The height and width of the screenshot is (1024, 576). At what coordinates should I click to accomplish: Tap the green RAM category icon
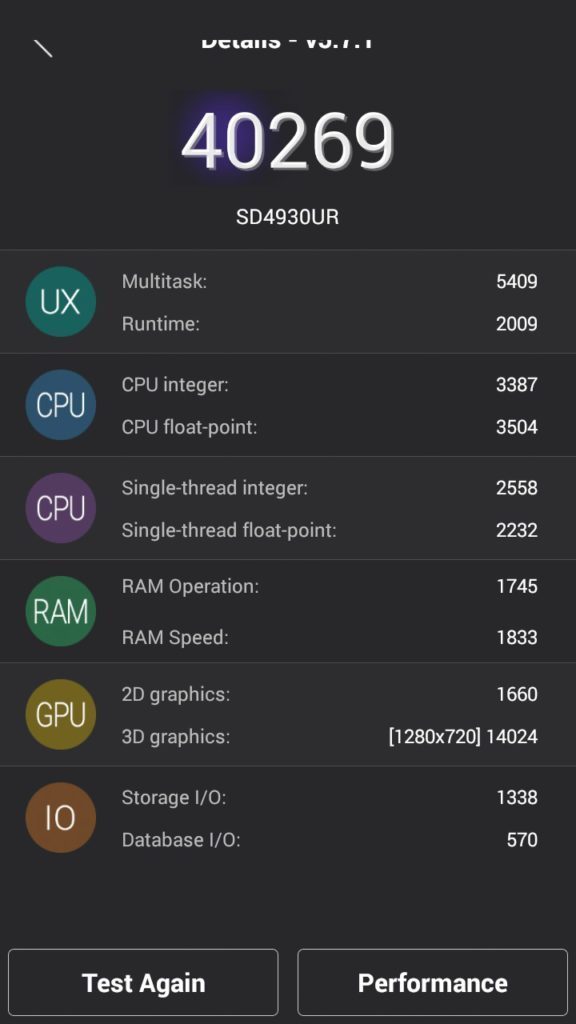[x=61, y=611]
